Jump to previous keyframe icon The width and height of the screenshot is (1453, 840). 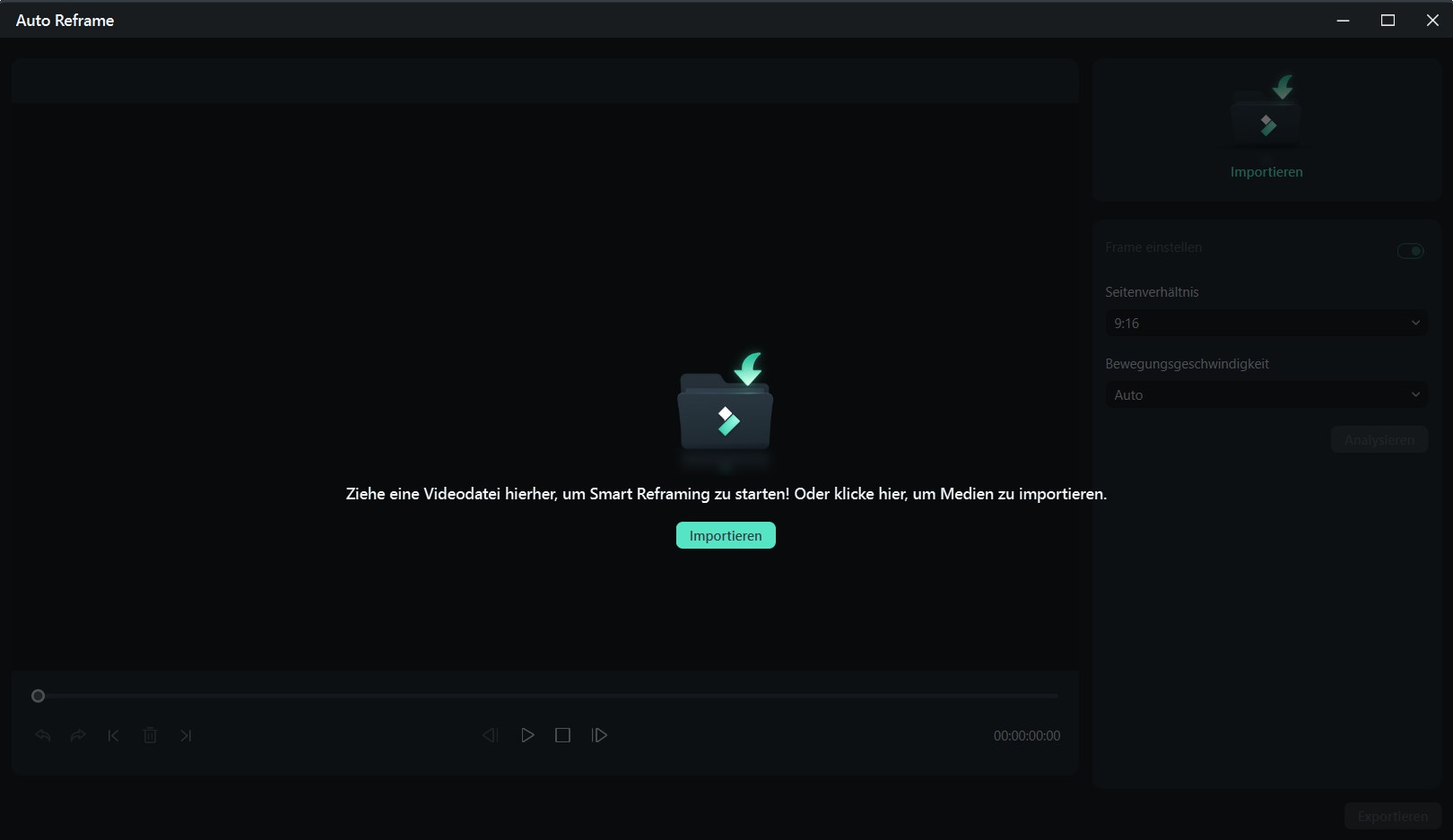tap(113, 735)
